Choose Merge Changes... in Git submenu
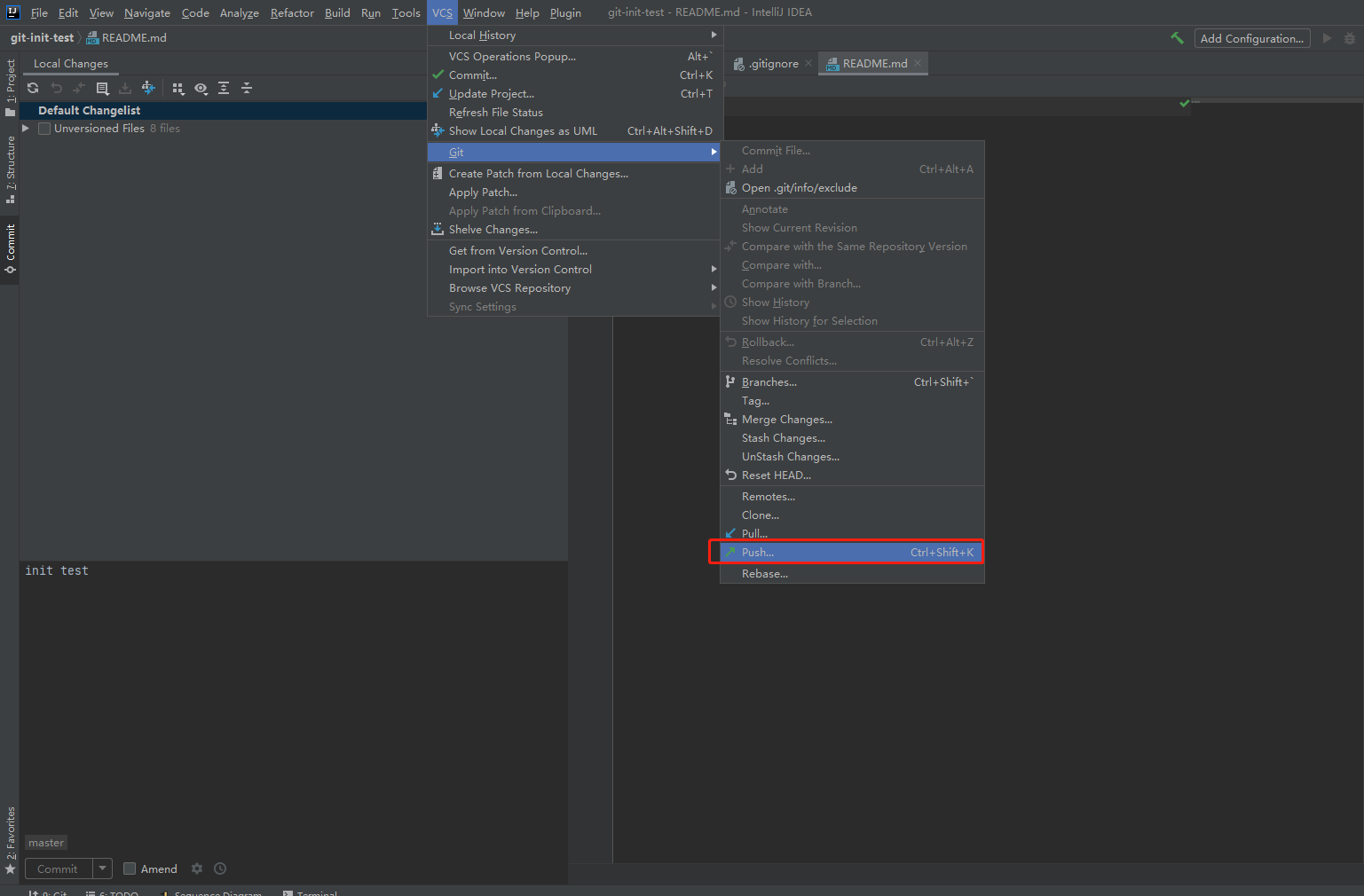Viewport: 1364px width, 896px height. (x=852, y=420)
